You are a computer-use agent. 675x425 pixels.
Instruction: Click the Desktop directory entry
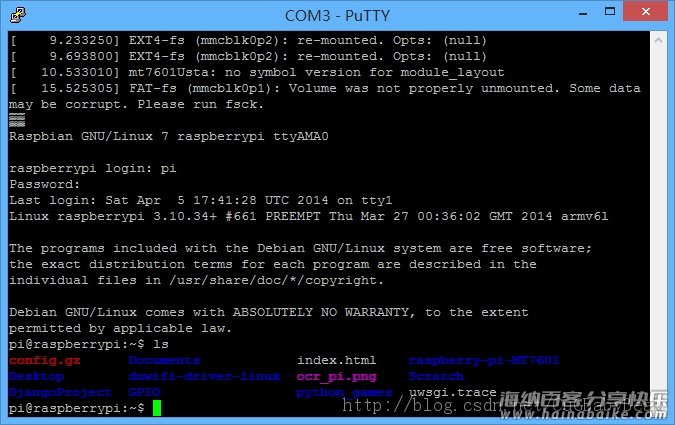pos(37,376)
